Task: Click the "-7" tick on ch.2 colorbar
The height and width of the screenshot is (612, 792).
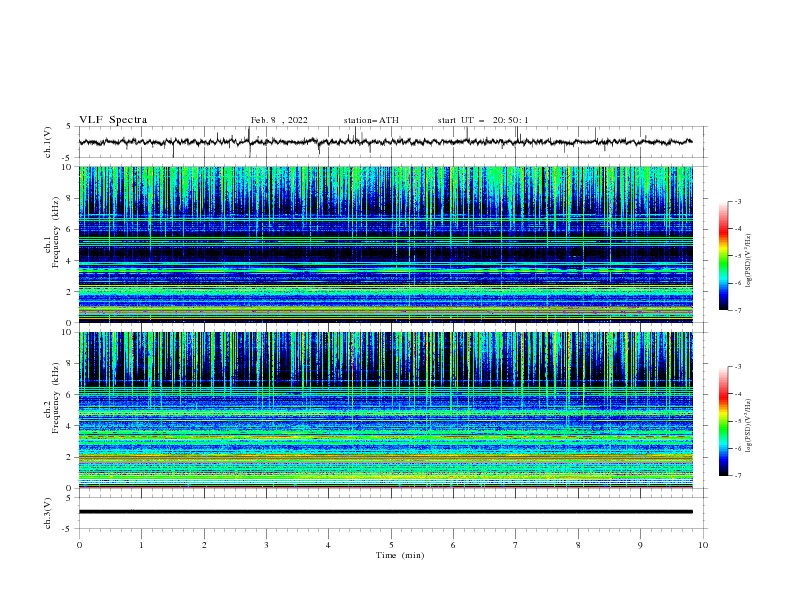Action: coord(737,475)
